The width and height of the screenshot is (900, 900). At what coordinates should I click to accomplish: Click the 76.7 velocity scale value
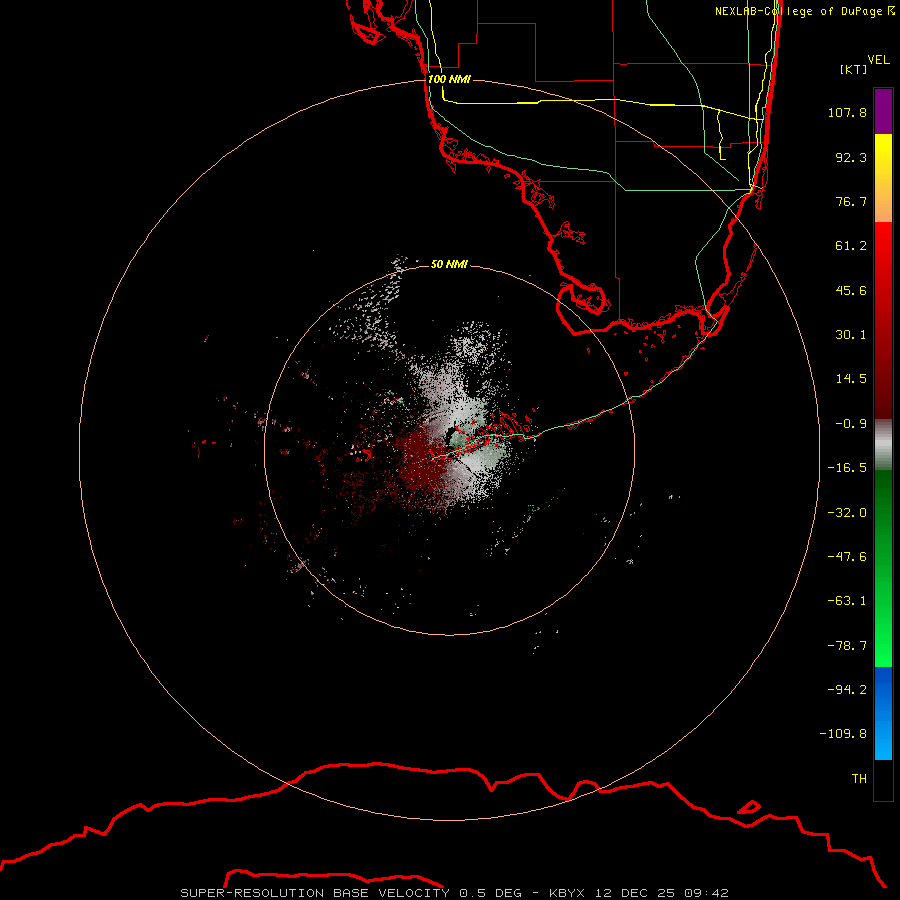click(x=851, y=201)
